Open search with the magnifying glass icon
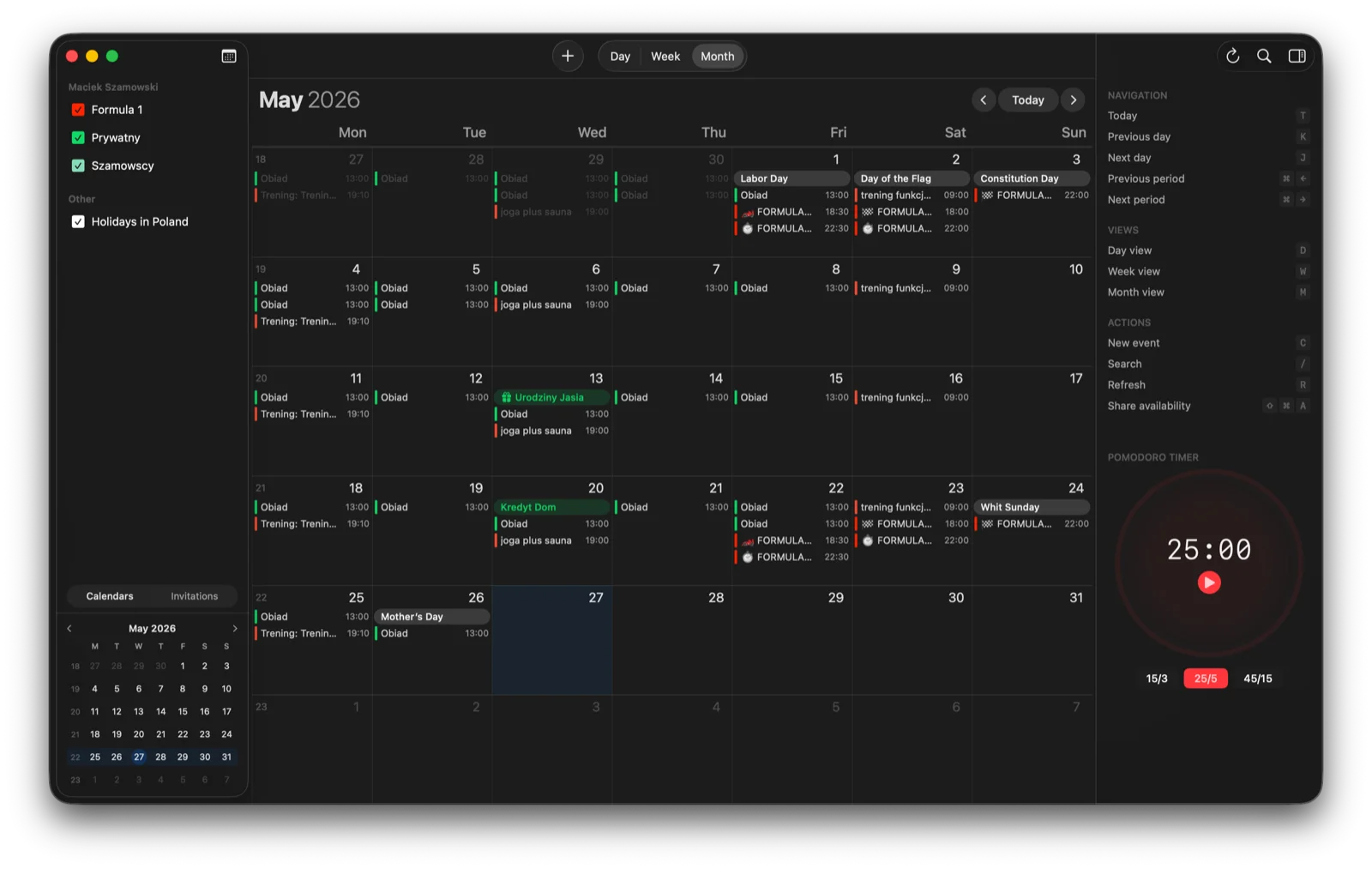Screen dimensions: 1372x869 pyautogui.click(x=1264, y=56)
